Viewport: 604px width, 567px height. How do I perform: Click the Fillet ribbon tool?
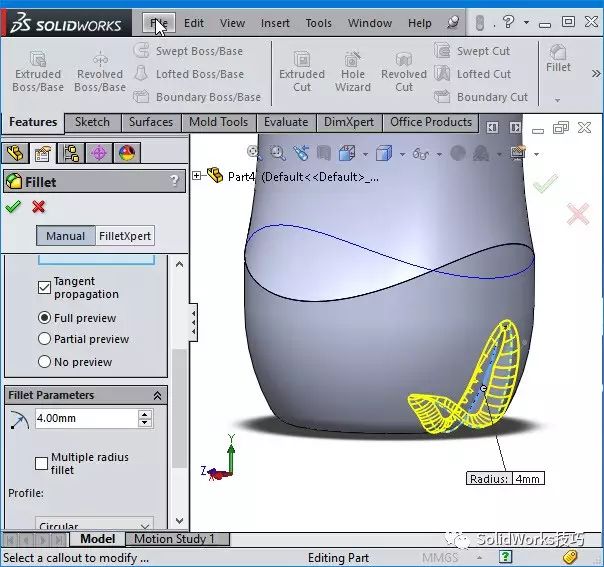click(x=558, y=59)
